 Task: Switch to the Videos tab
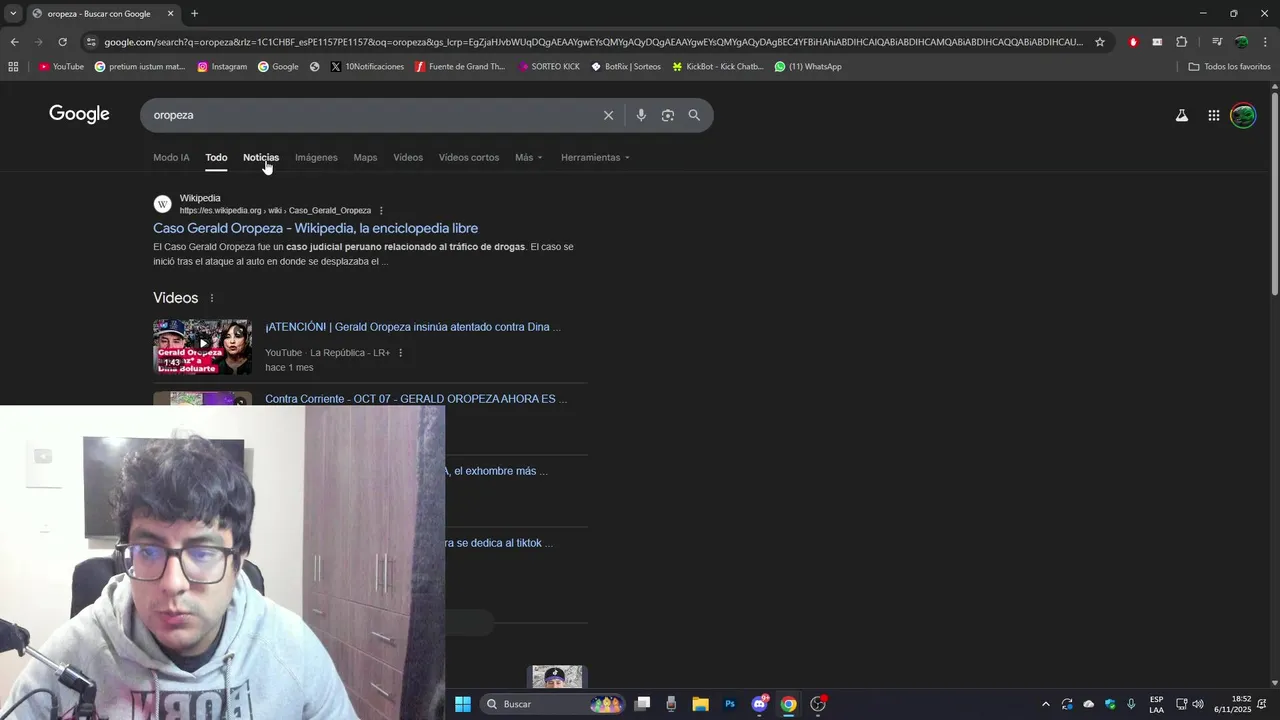tap(408, 157)
